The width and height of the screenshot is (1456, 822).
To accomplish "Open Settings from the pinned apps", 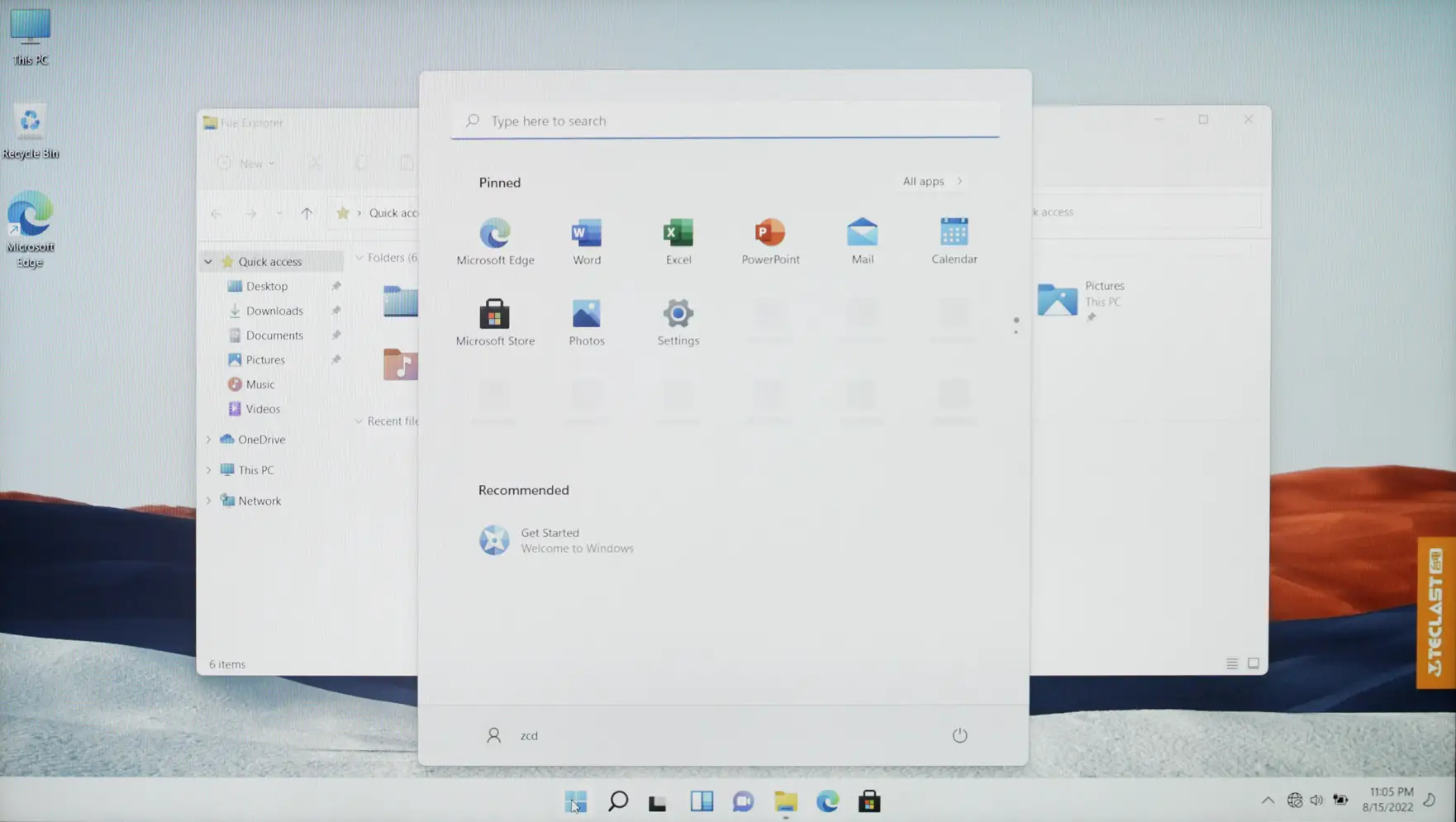I will 678,322.
